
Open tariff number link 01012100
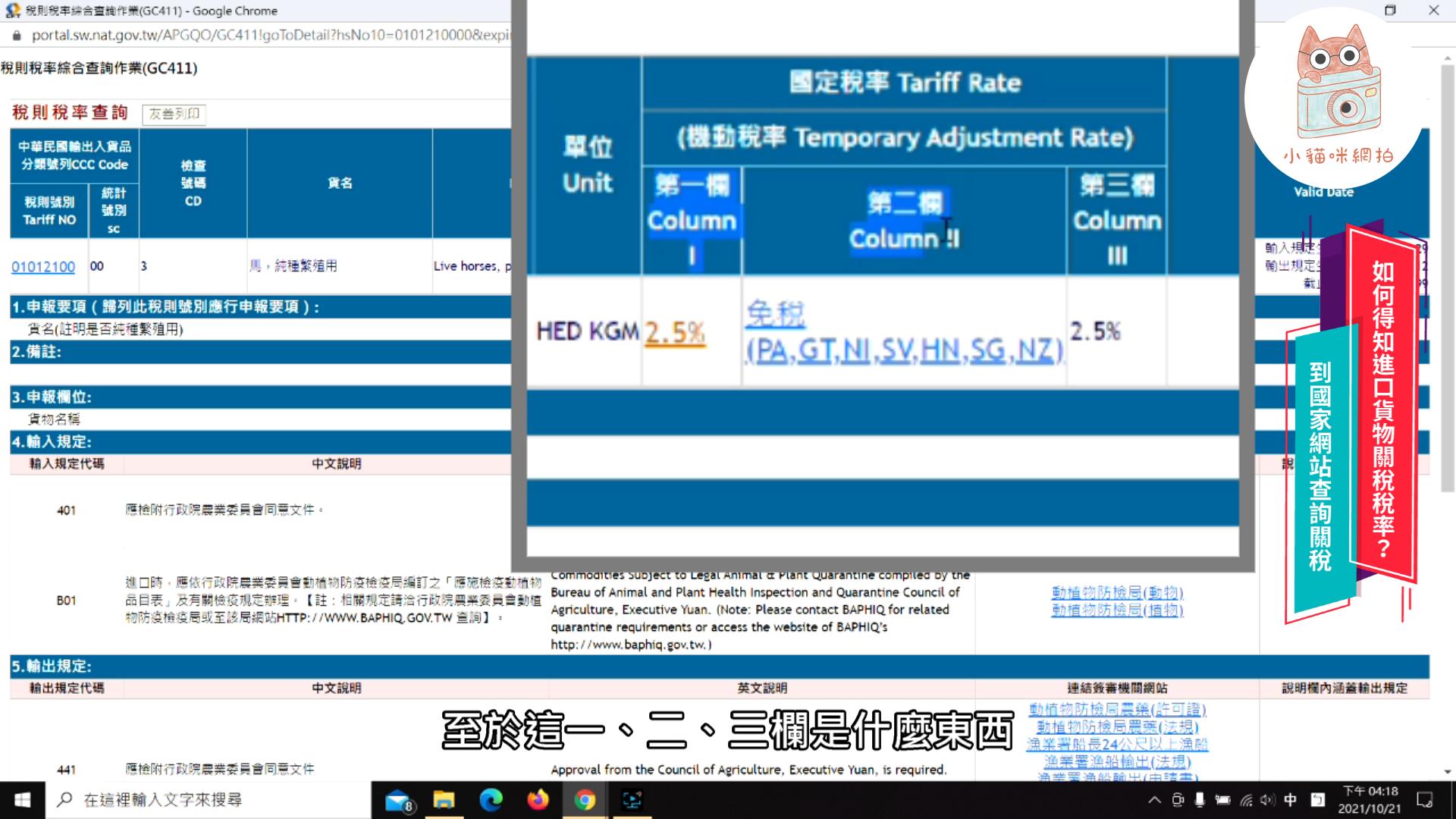43,266
